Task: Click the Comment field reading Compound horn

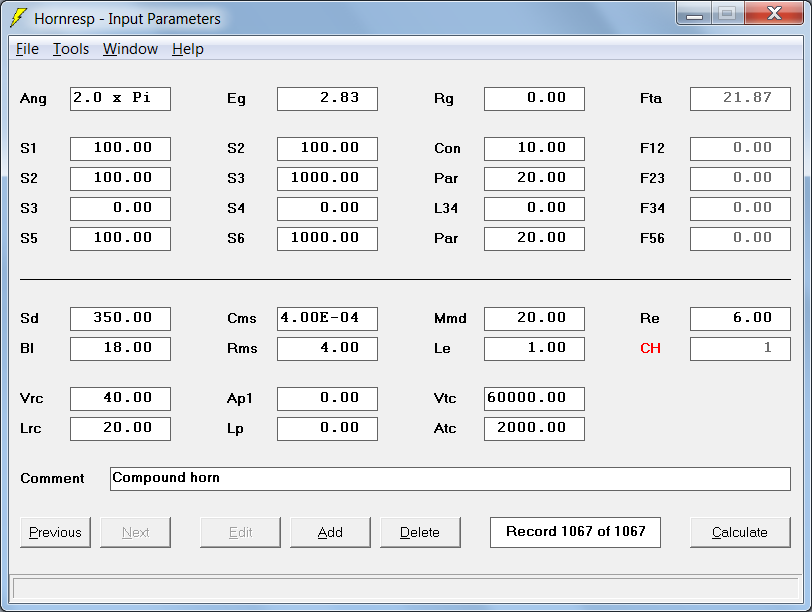Action: point(450,479)
